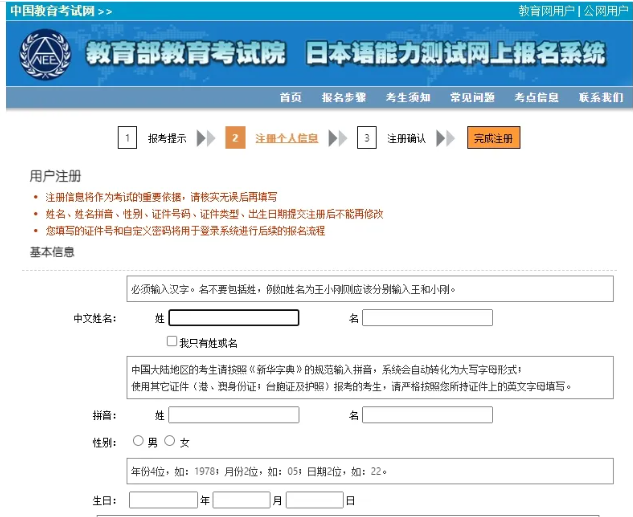The image size is (633, 517).
Task: Click the NEEA logo icon
Action: (x=43, y=54)
